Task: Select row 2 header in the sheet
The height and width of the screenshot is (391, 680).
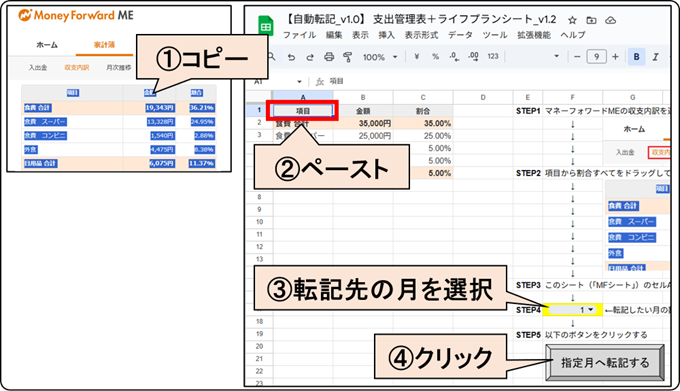Action: pos(259,123)
